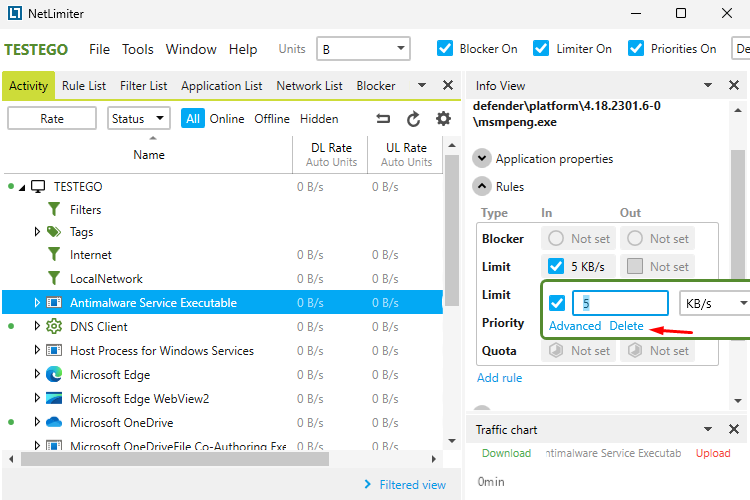This screenshot has height=500, width=750.
Task: Open the Filtered view link
Action: [x=413, y=485]
